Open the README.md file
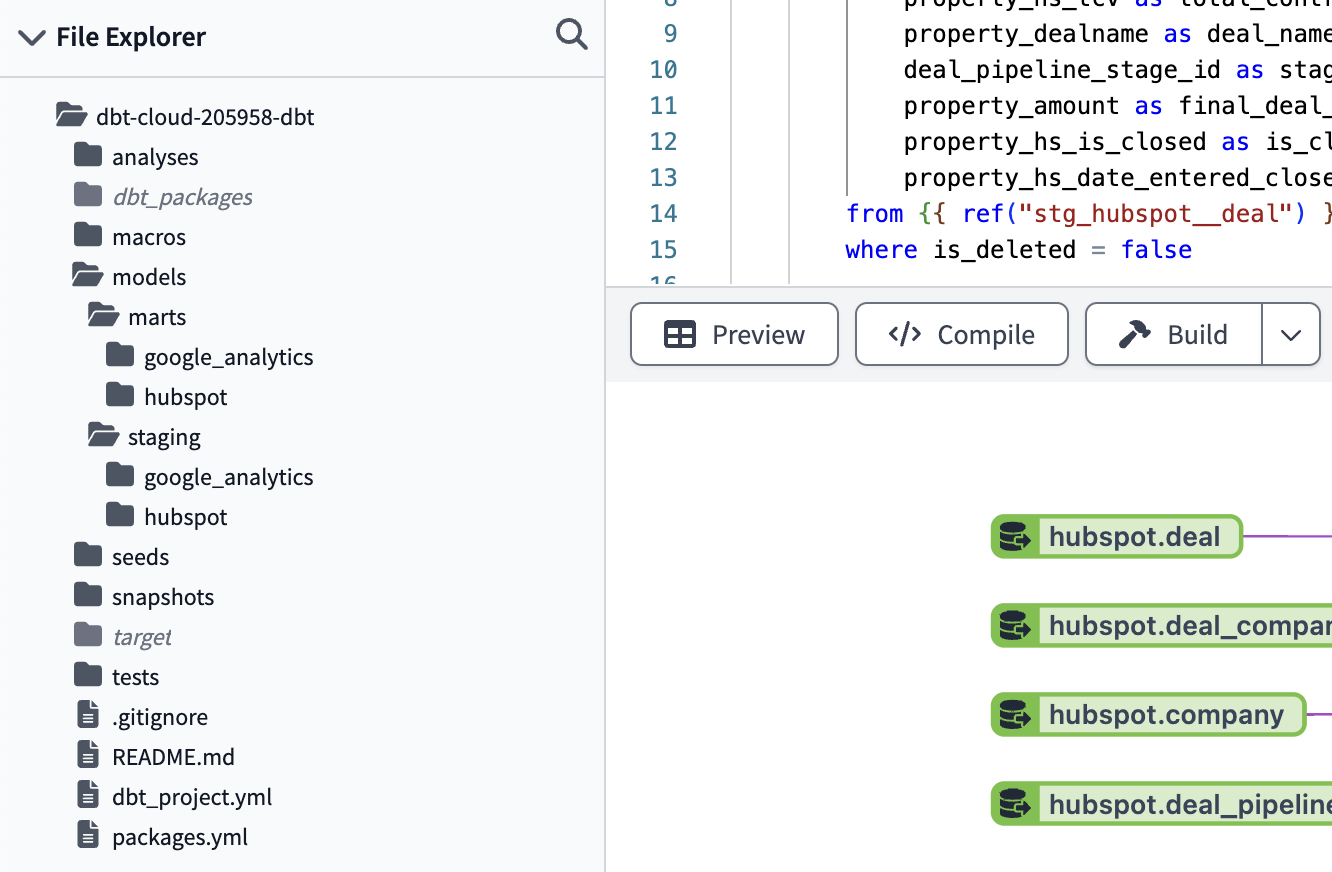 (x=172, y=756)
